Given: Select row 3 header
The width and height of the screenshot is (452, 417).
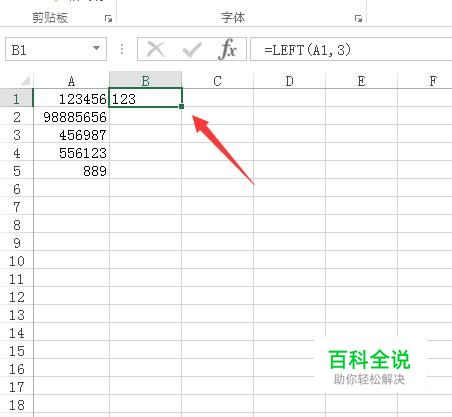Looking at the screenshot, I should click(17, 134).
